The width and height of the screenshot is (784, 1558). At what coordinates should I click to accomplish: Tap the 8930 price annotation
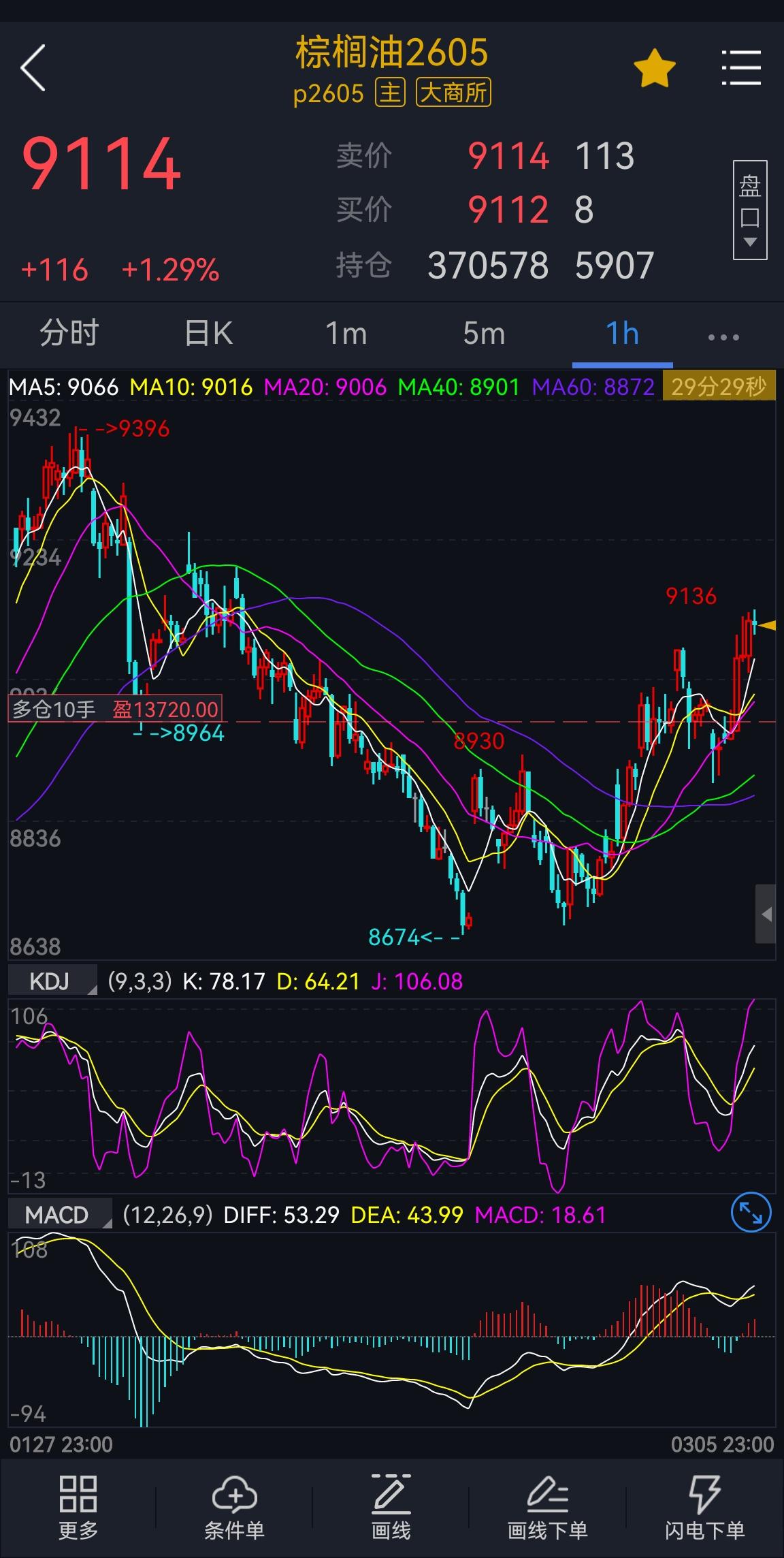pos(479,741)
